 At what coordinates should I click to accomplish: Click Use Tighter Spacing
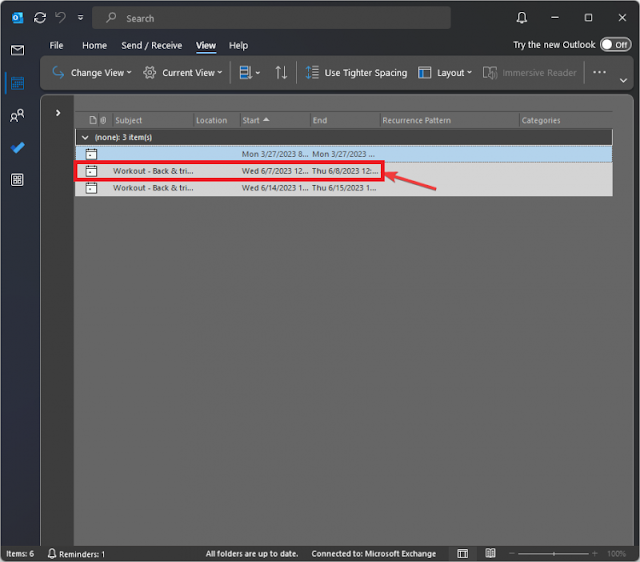point(356,73)
